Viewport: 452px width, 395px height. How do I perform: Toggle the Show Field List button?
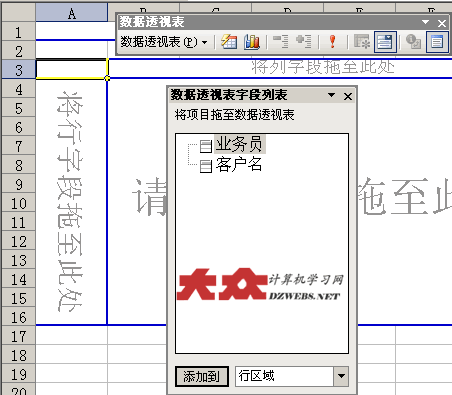(x=437, y=42)
